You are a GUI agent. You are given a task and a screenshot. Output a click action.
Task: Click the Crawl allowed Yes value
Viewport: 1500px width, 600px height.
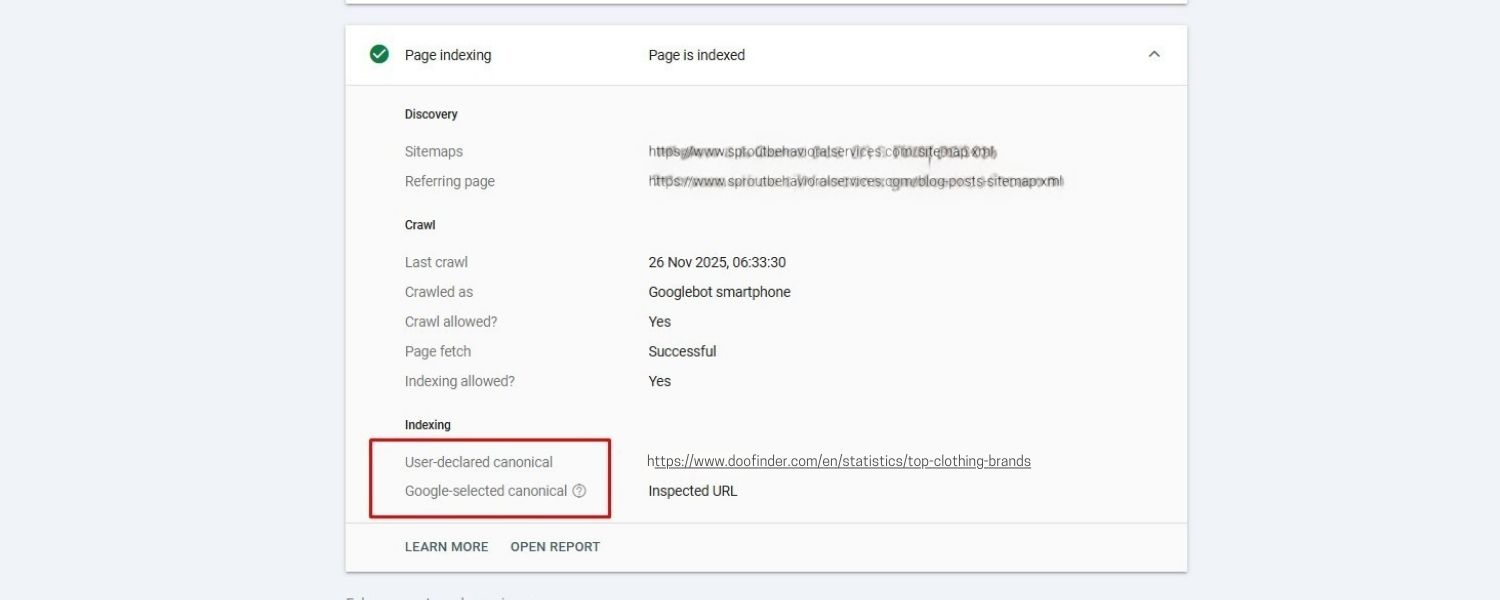659,321
